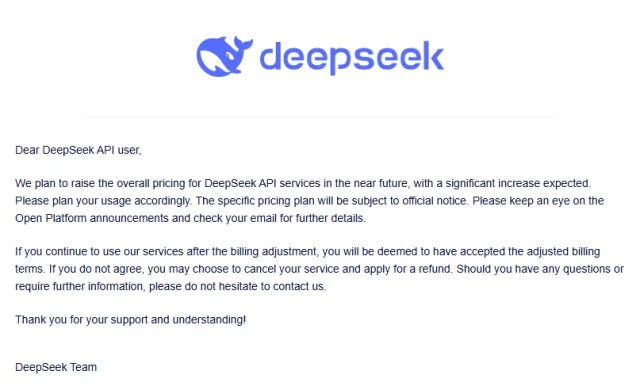Click 'We plan to raise' sentence start

(x=55, y=184)
